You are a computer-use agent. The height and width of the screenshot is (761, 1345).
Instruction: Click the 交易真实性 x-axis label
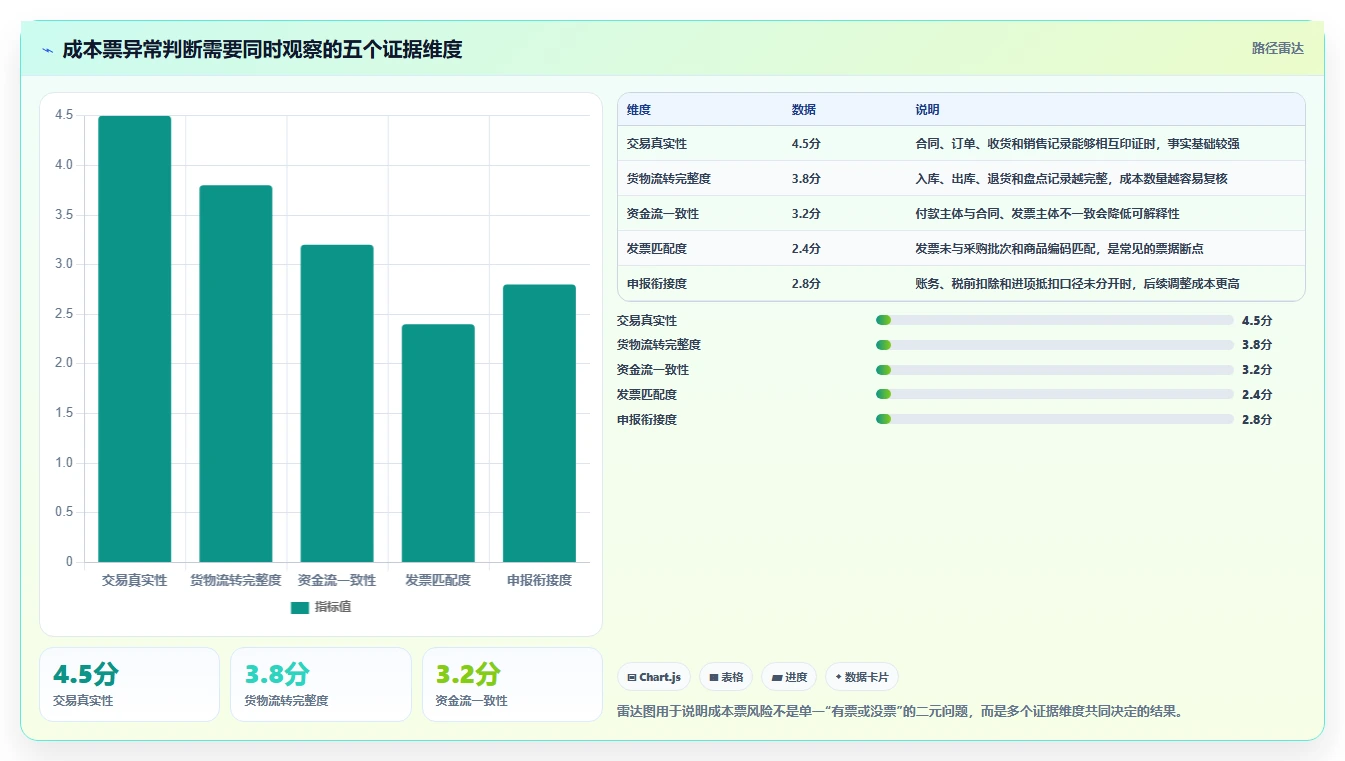(135, 580)
